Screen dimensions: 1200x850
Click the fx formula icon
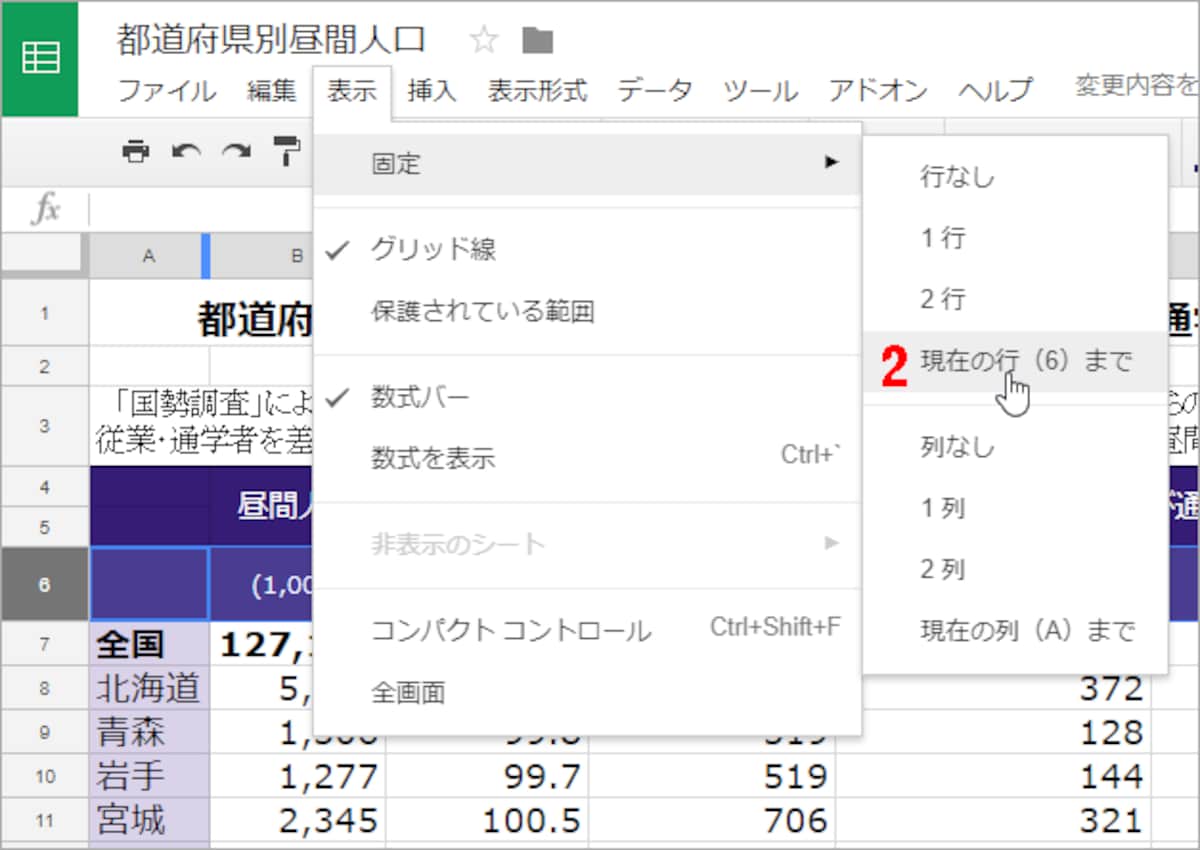[x=46, y=209]
